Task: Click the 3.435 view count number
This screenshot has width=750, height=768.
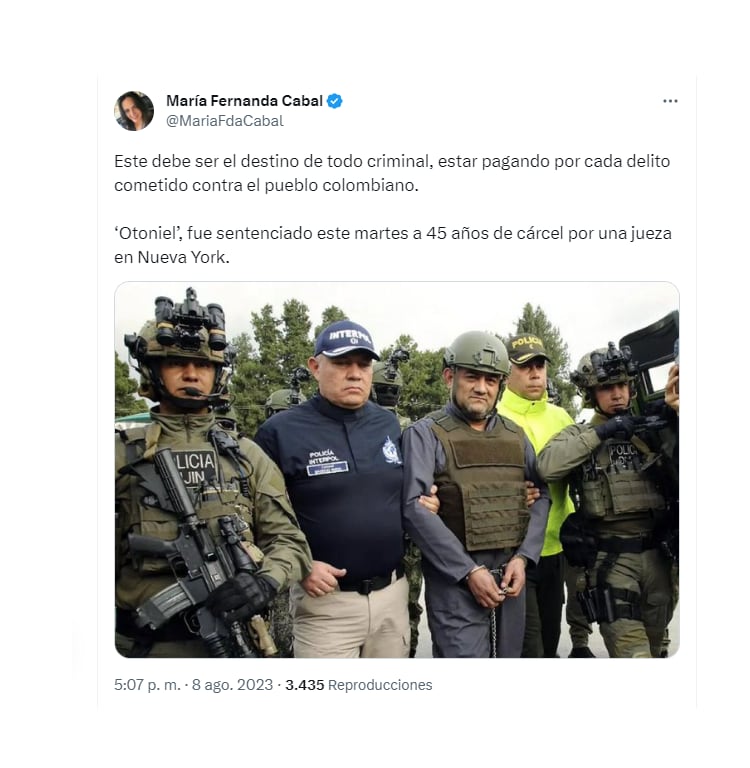Action: tap(305, 685)
